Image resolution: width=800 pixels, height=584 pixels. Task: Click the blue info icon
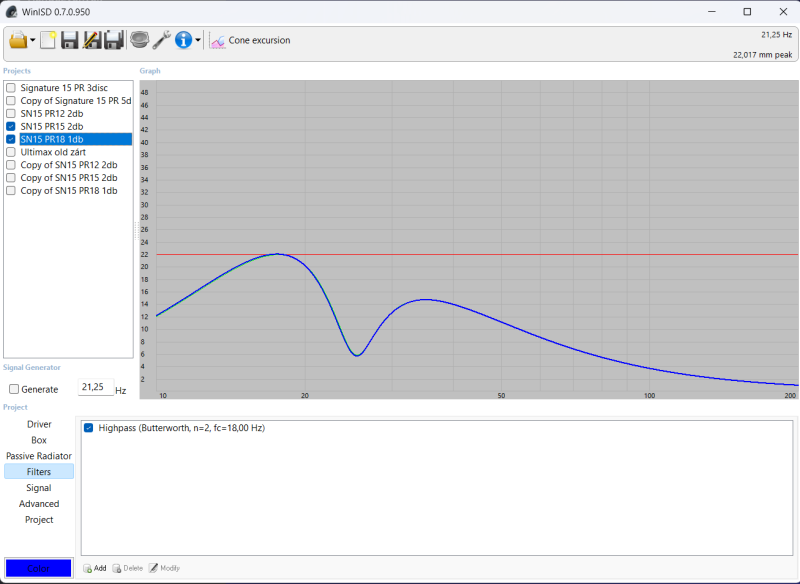183,40
